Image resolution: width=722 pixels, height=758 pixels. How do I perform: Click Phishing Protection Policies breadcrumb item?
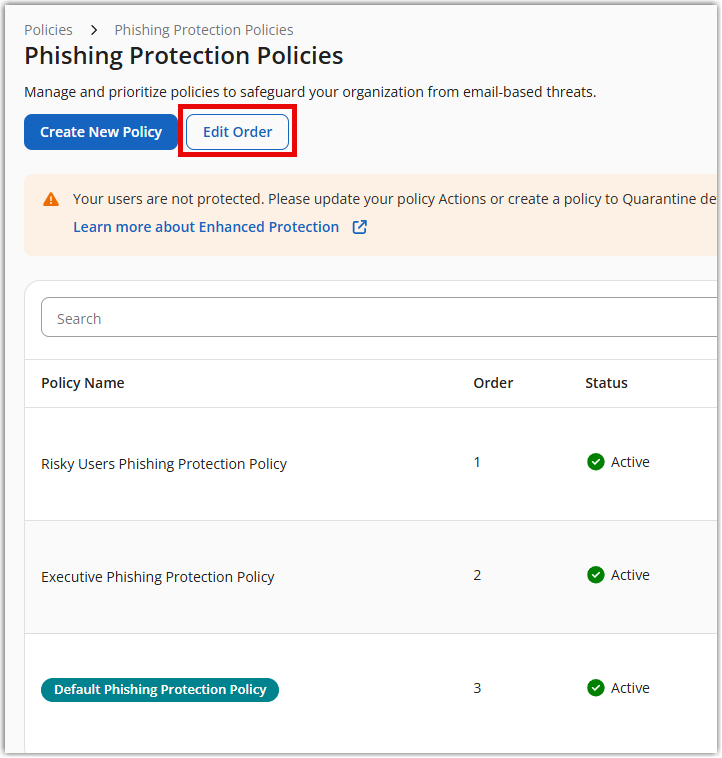(x=204, y=30)
